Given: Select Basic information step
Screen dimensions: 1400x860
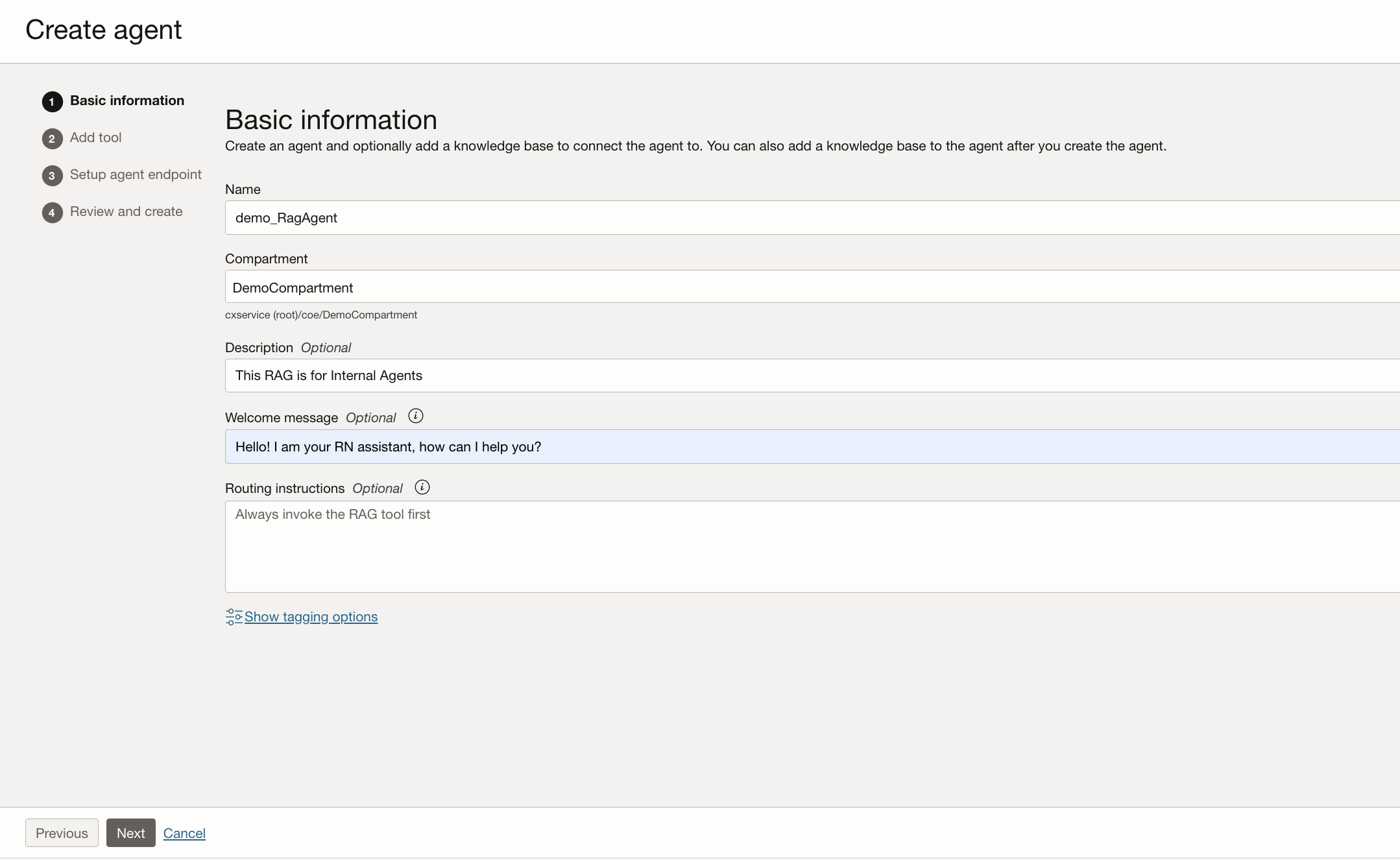Looking at the screenshot, I should (x=127, y=101).
